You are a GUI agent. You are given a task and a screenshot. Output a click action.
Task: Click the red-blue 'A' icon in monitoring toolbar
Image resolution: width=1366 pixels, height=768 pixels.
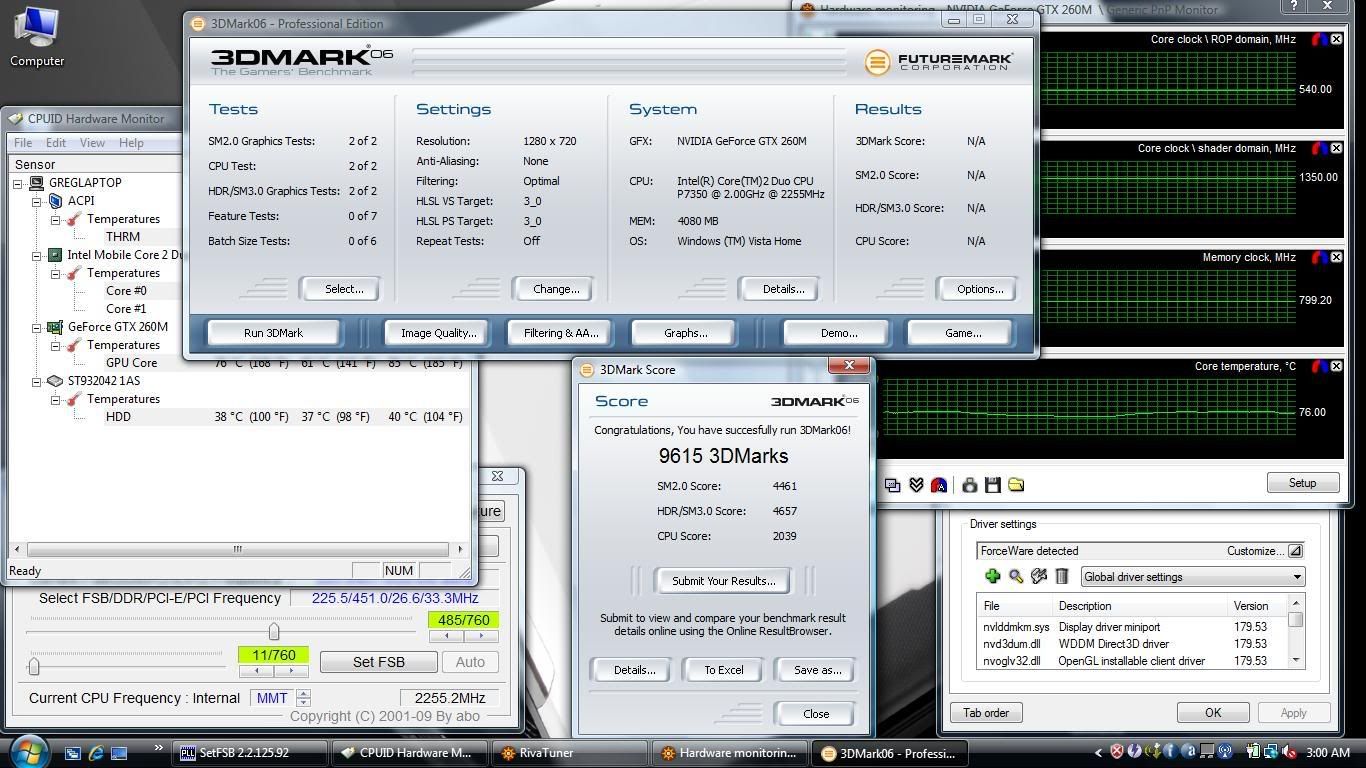[x=939, y=485]
